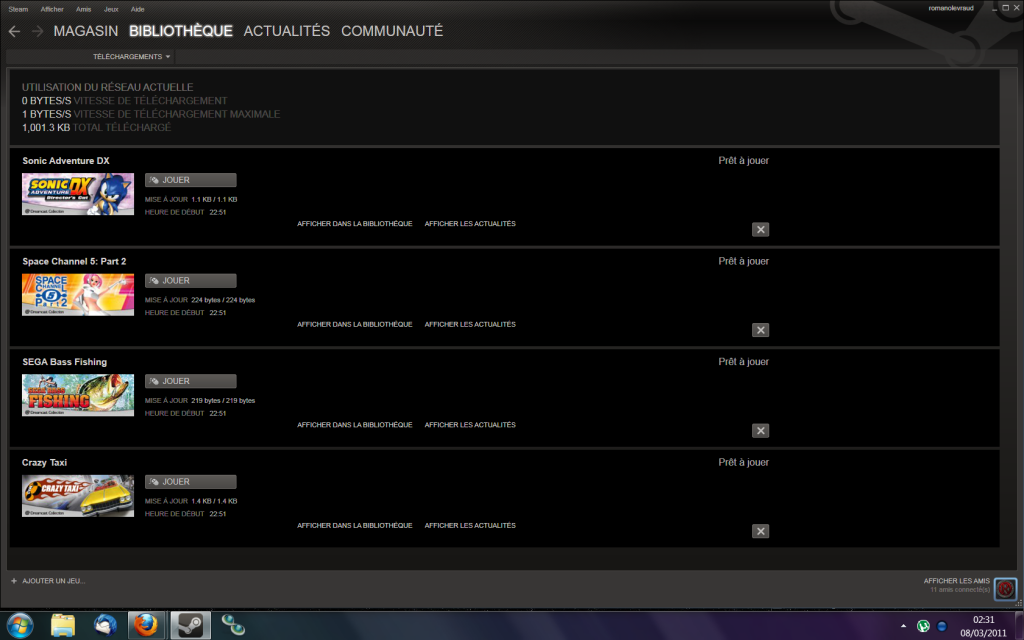Clear the Crazy Taxi download entry
Screen dimensions: 1024x640
tap(760, 531)
